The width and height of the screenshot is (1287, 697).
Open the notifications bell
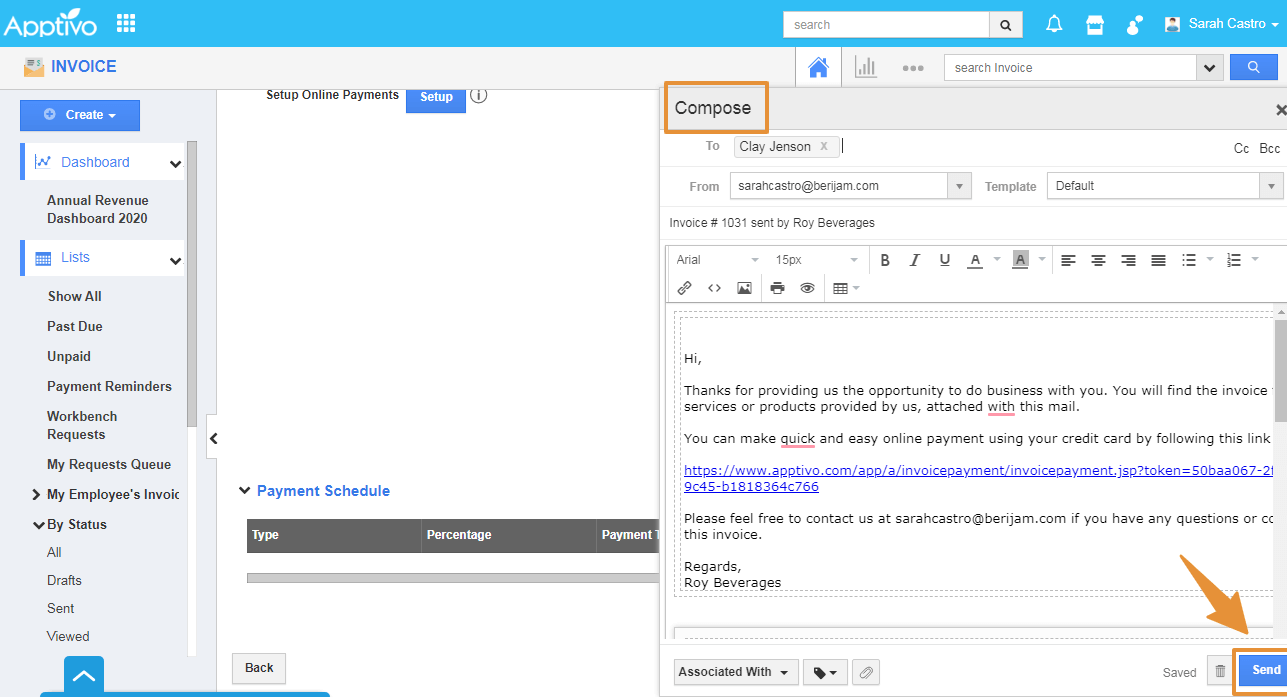1054,24
